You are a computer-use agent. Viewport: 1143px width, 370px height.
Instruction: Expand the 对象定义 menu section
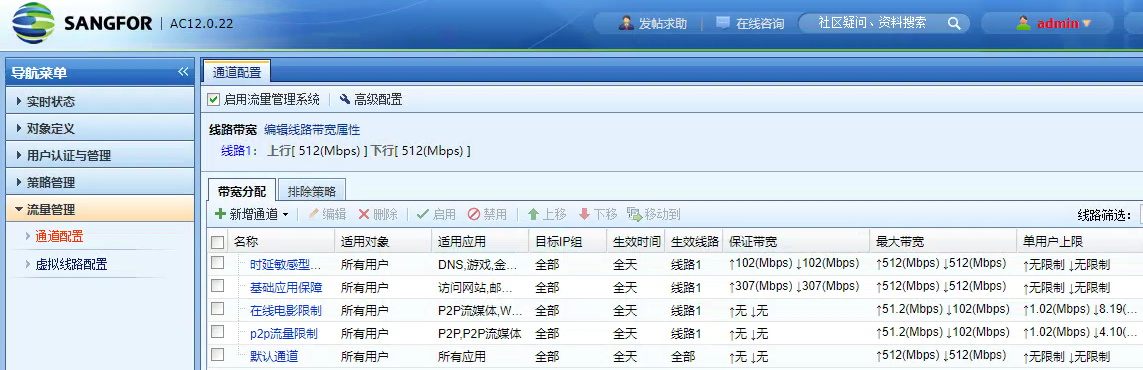point(100,128)
